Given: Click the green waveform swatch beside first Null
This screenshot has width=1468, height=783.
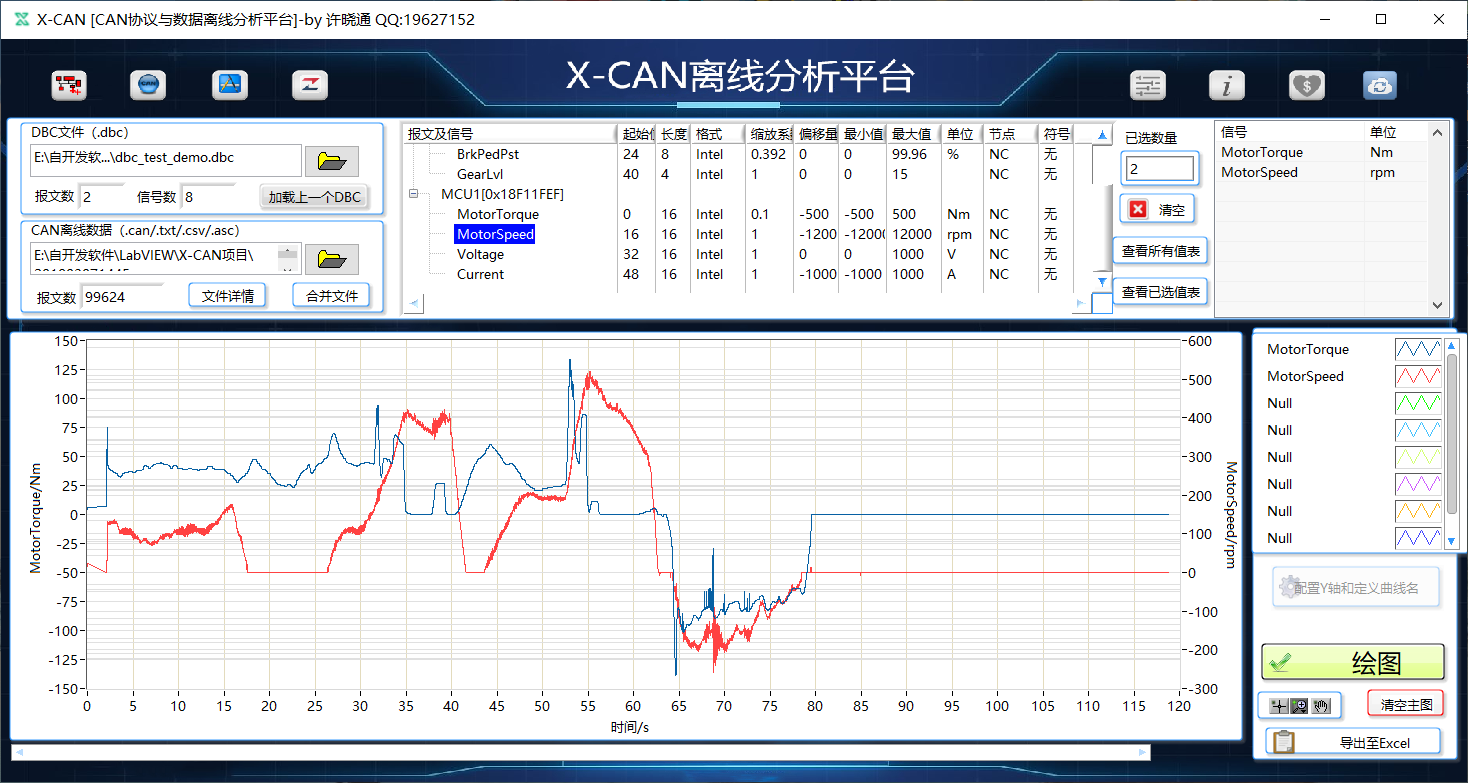Looking at the screenshot, I should pos(1418,402).
